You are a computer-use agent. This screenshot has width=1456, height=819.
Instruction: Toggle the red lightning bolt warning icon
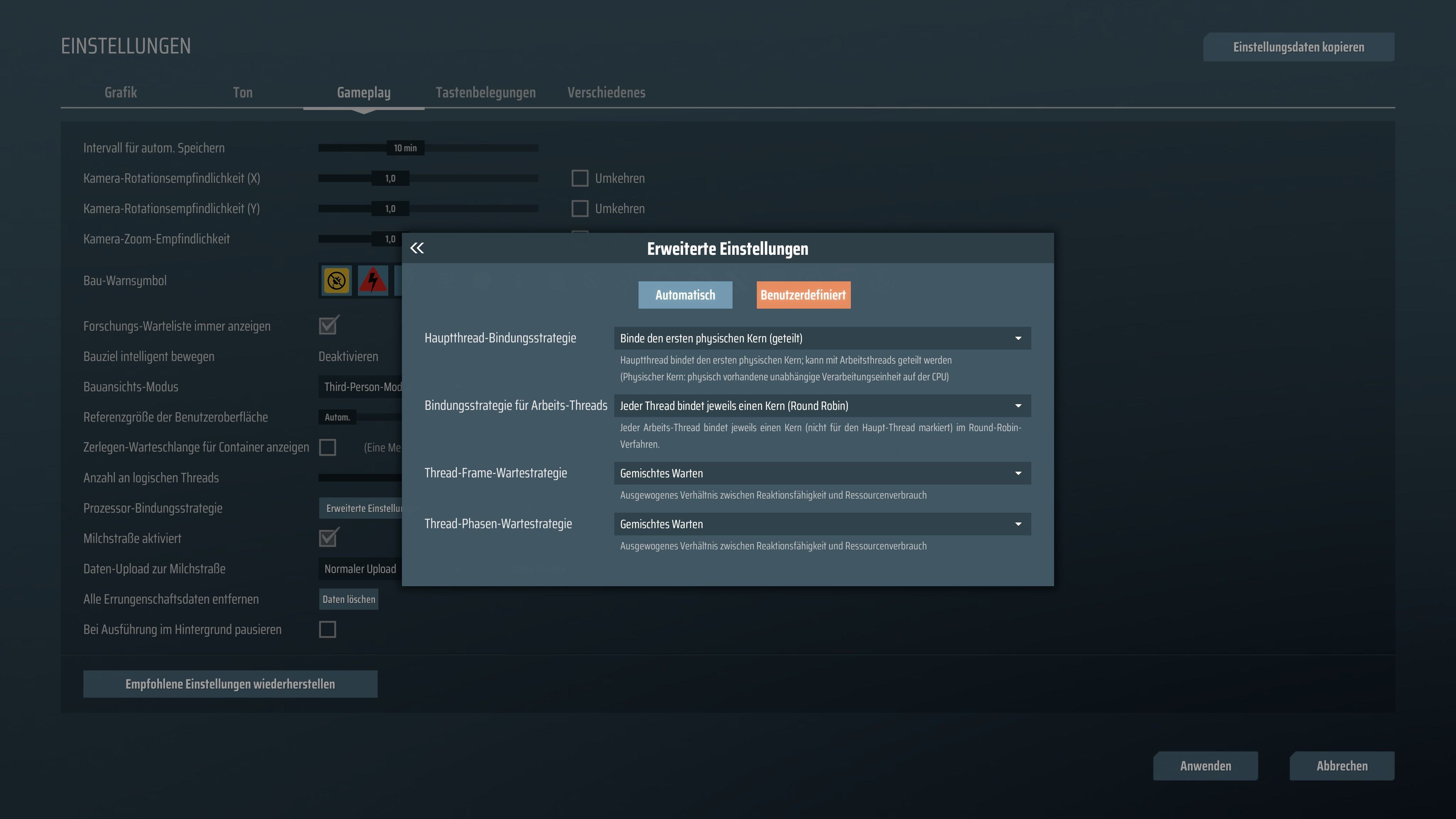click(373, 280)
